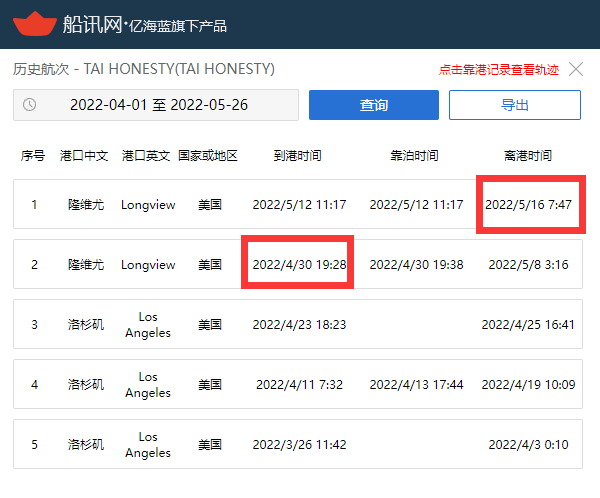This screenshot has width=600, height=498.
Task: Click the 船讯网 site title
Action: pos(92,24)
